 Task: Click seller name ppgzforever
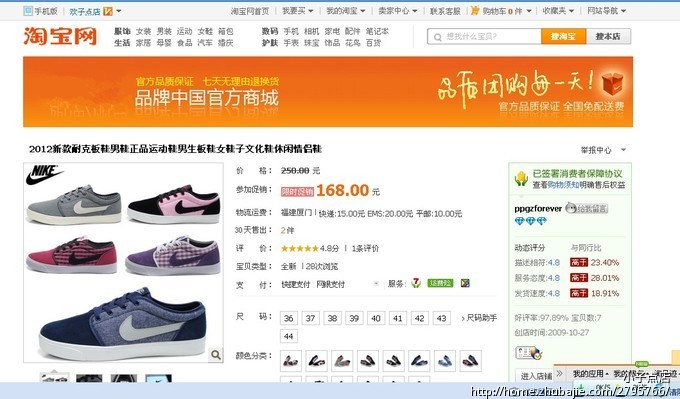[x=538, y=209]
